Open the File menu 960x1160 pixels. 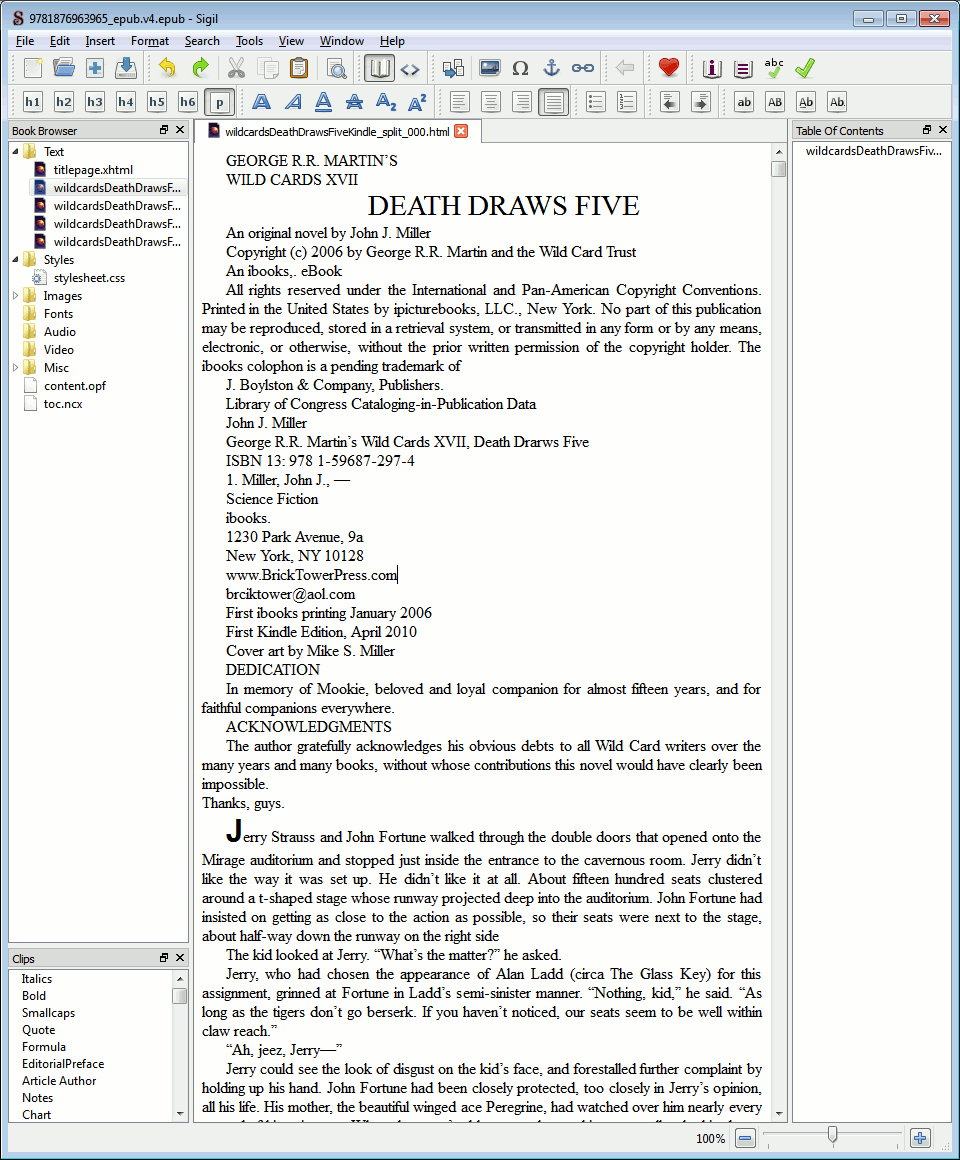[x=24, y=41]
